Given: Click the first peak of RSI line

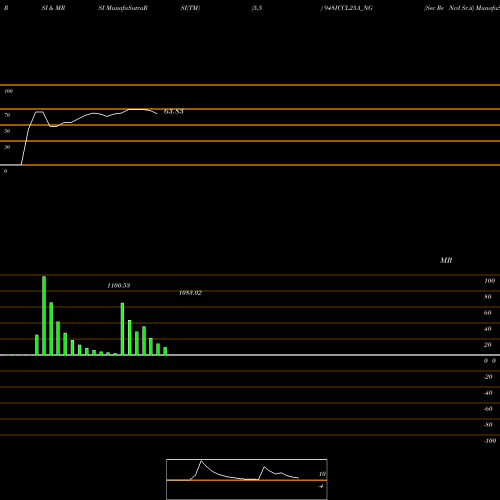Looking at the screenshot, I should [39, 112].
